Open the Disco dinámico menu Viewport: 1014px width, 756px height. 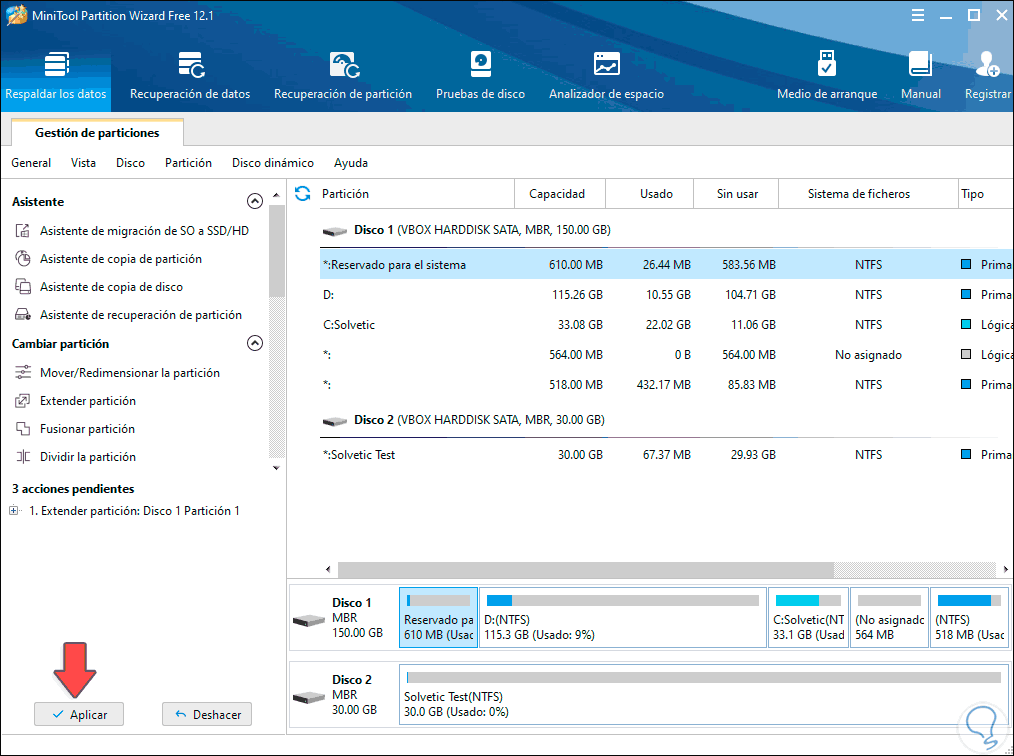(272, 162)
